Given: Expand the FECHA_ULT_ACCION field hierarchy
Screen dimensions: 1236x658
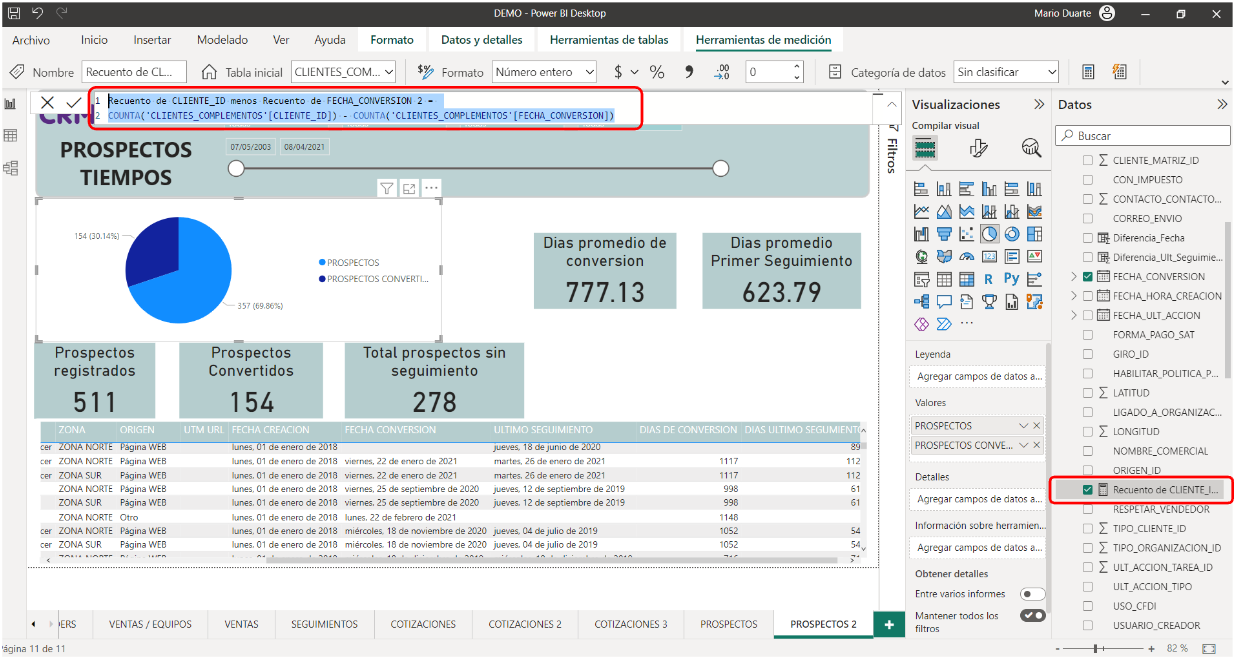Looking at the screenshot, I should coord(1074,315).
